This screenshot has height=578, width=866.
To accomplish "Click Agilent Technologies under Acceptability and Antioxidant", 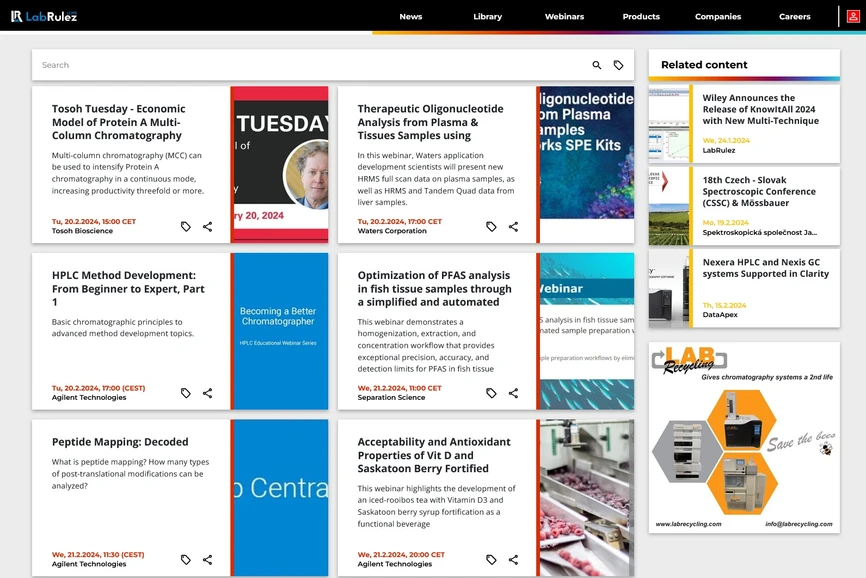I will (394, 564).
